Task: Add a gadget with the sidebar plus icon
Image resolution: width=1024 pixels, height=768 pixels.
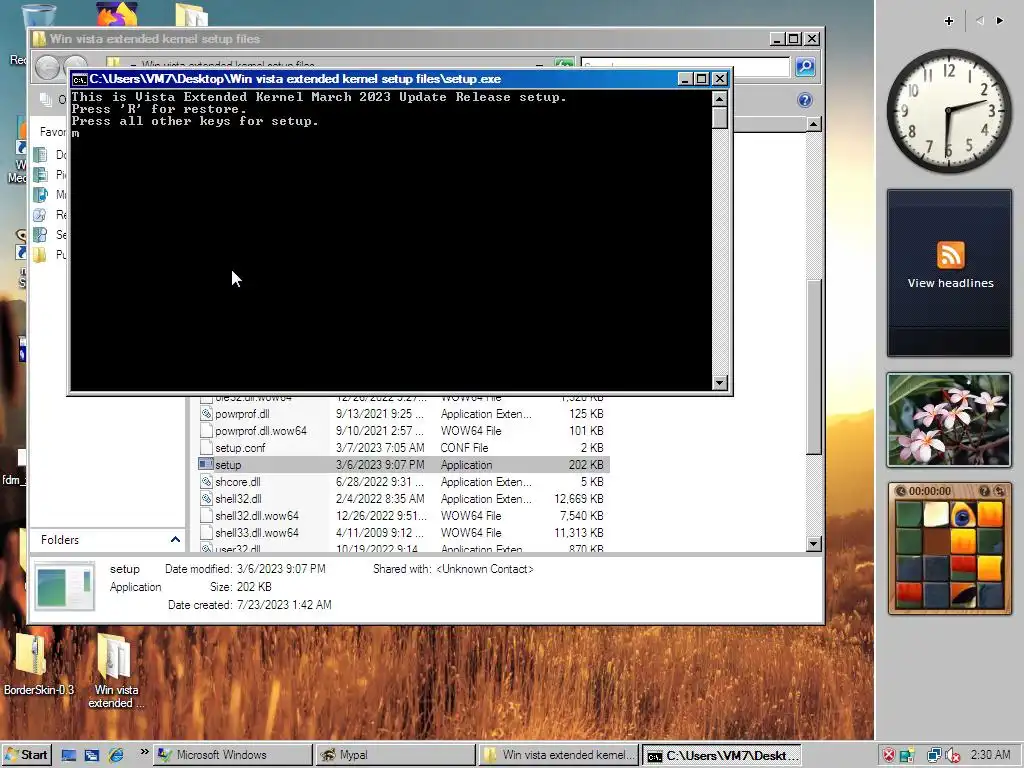Action: pyautogui.click(x=949, y=21)
